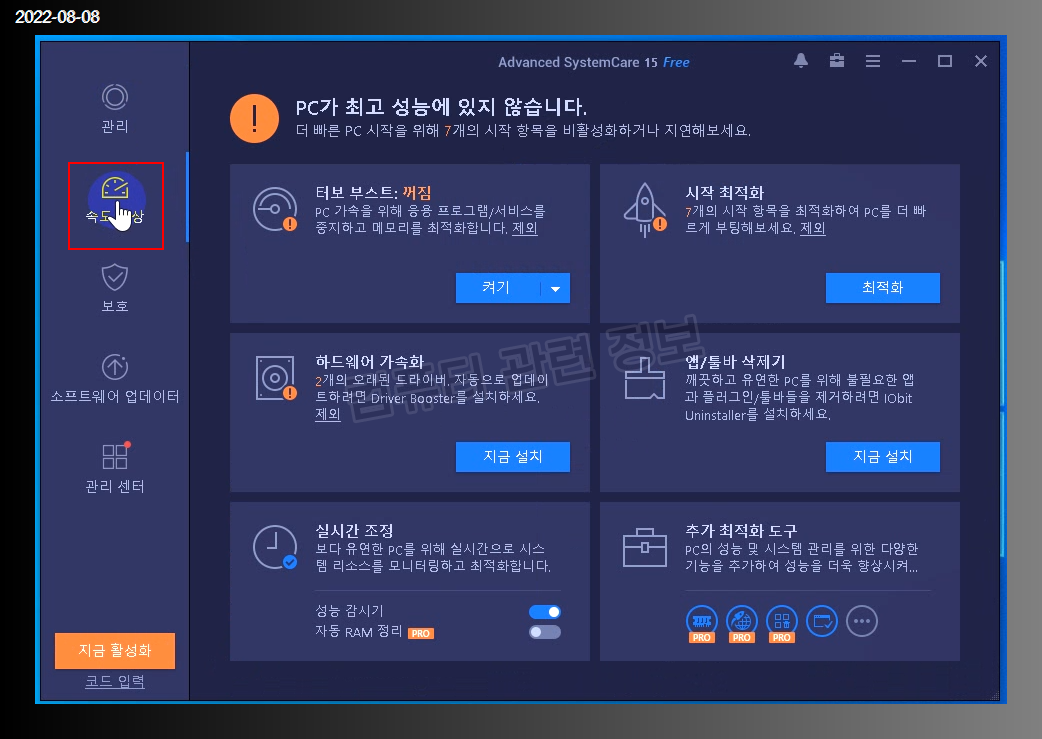
Task: Open the 코드 입력 link
Action: pyautogui.click(x=115, y=681)
